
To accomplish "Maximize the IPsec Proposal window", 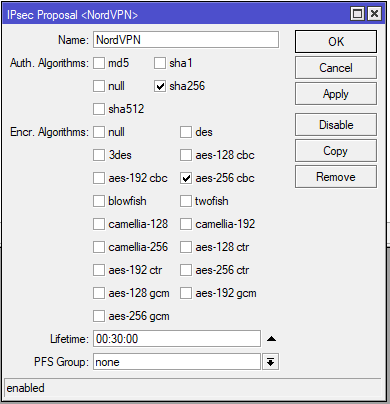I will pyautogui.click(x=358, y=14).
